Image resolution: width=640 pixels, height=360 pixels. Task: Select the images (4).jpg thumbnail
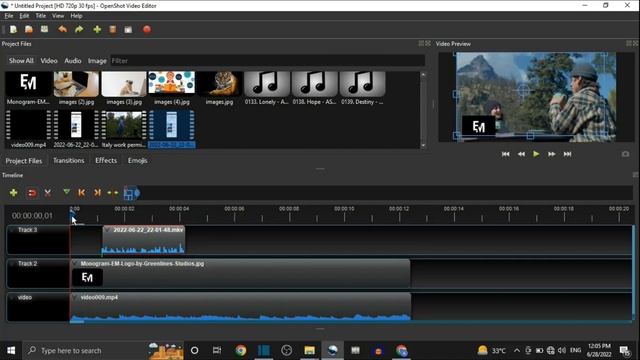(172, 83)
